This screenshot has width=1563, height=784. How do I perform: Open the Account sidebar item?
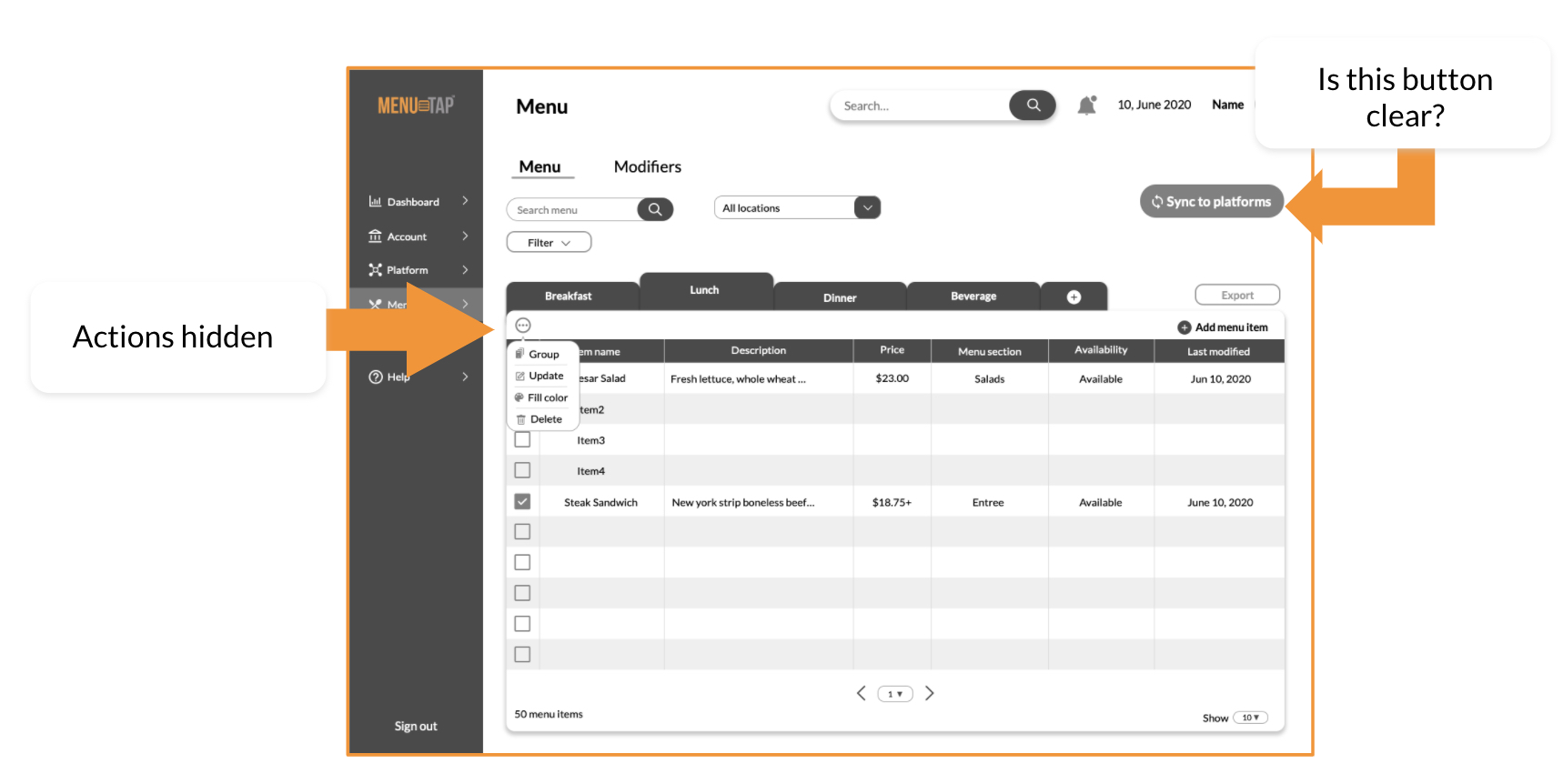(417, 236)
